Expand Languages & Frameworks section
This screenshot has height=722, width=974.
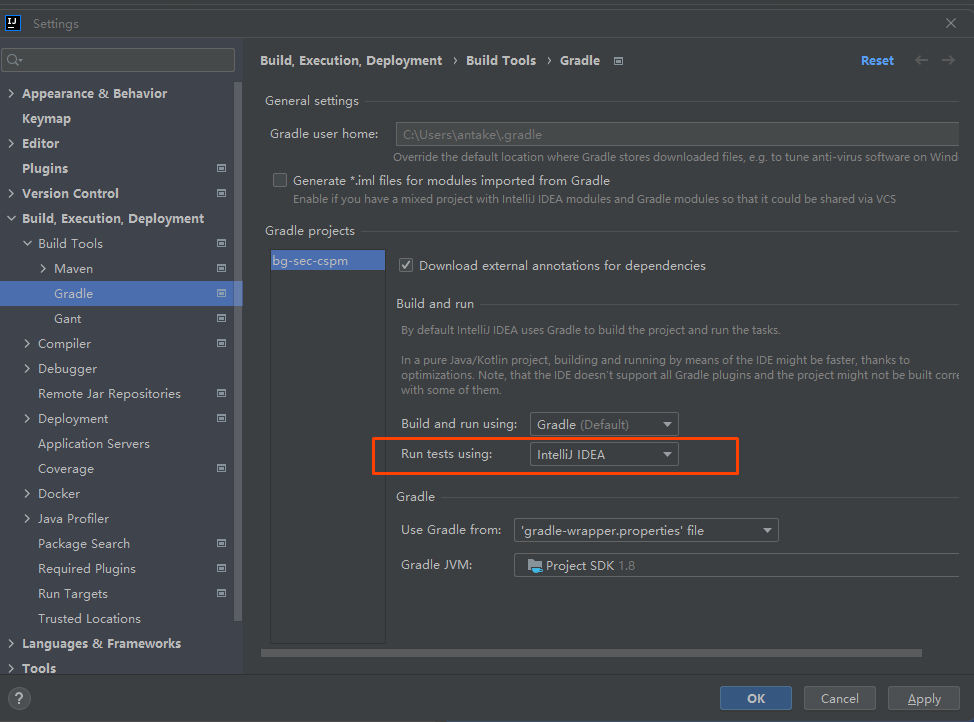point(11,644)
